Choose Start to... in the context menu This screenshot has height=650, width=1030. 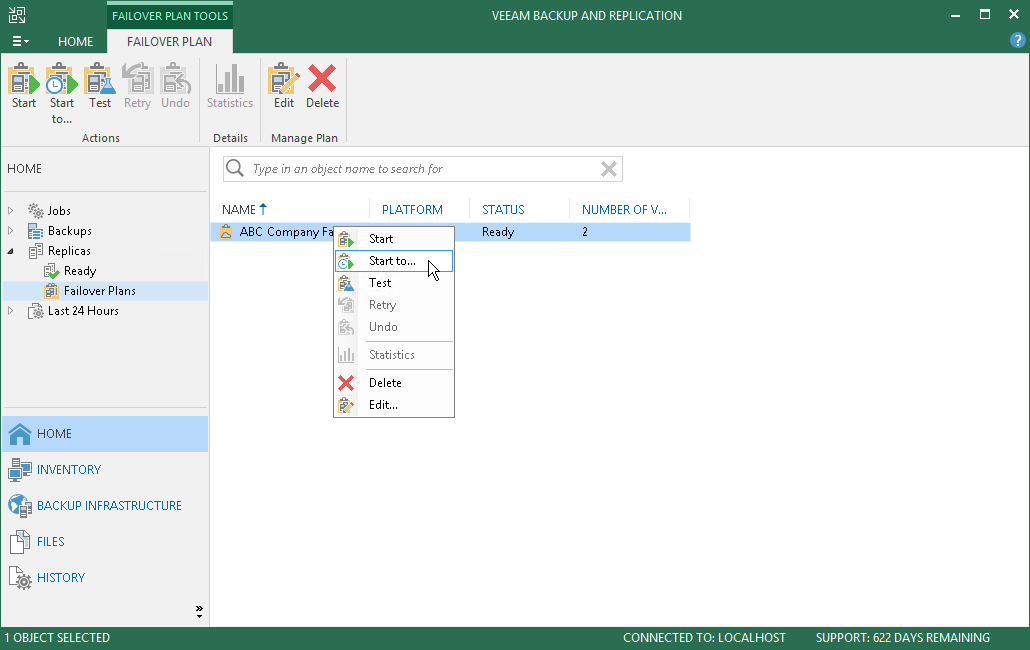(394, 261)
